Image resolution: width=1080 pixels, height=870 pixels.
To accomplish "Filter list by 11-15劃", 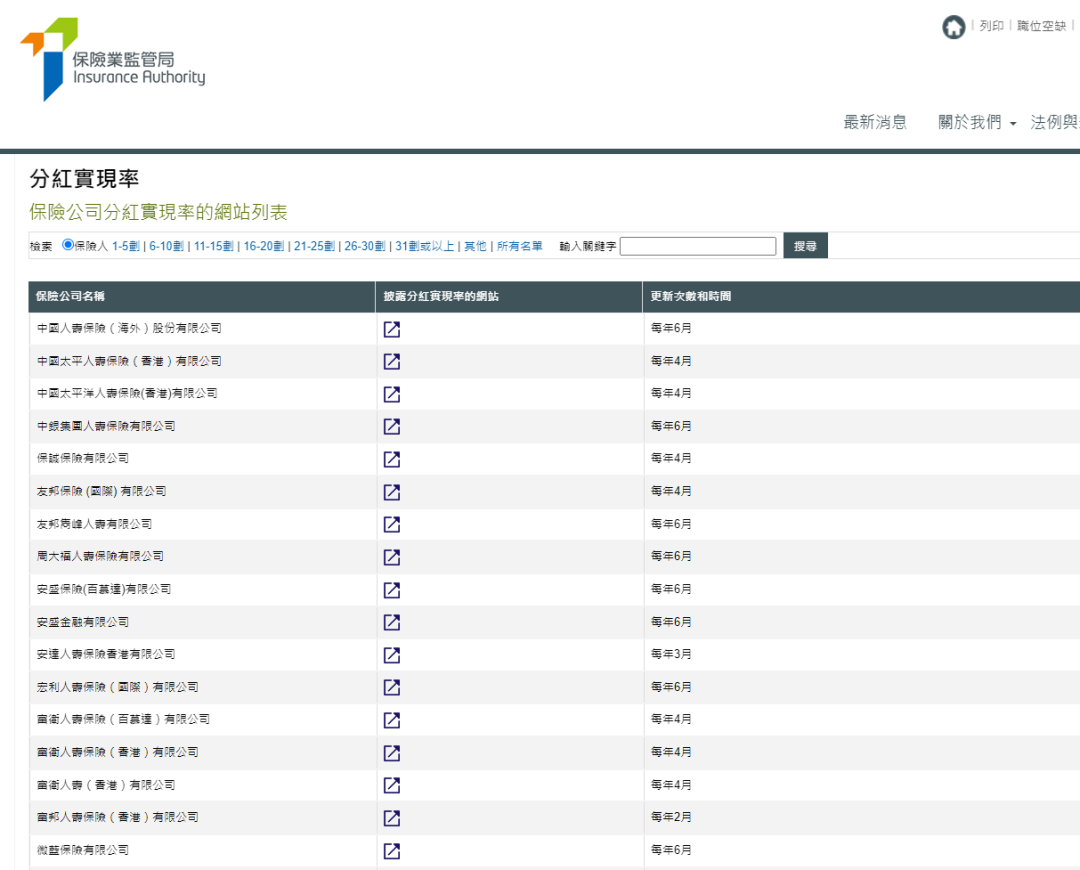I will (214, 247).
